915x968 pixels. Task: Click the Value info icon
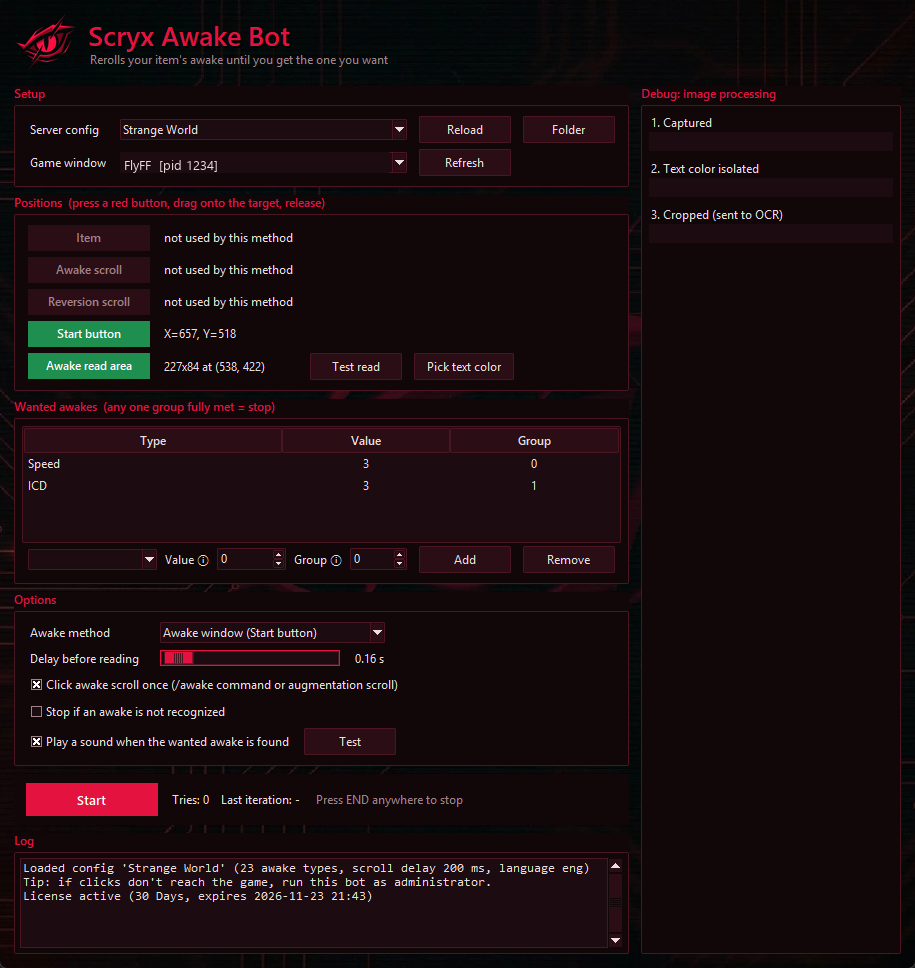(x=203, y=561)
